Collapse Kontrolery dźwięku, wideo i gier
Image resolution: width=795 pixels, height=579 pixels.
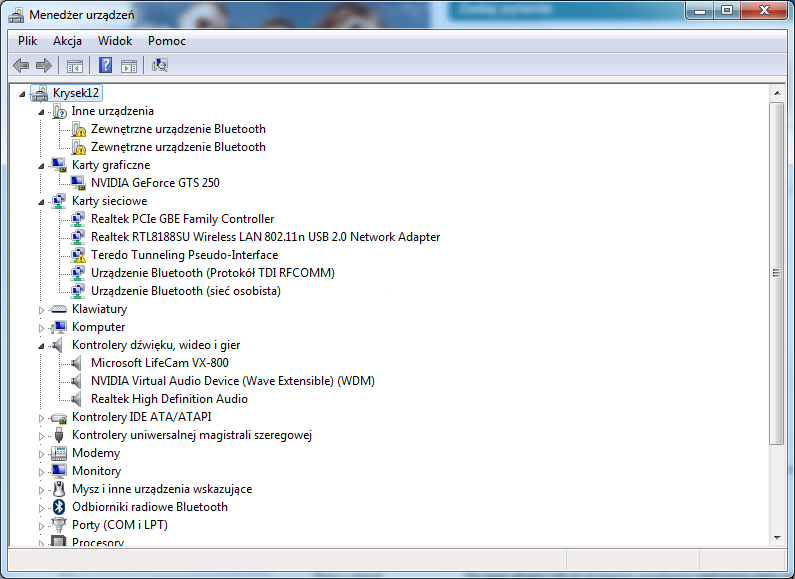pyautogui.click(x=41, y=346)
